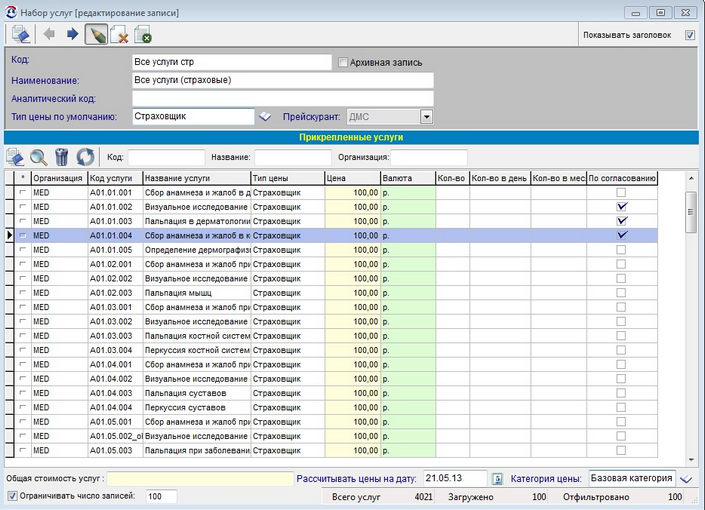705x510 pixels.
Task: Sort by the Валюта column header
Action: click(408, 178)
